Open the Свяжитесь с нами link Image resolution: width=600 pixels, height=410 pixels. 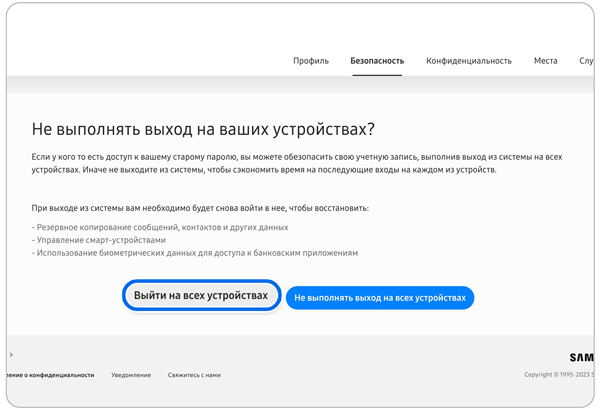coord(194,375)
